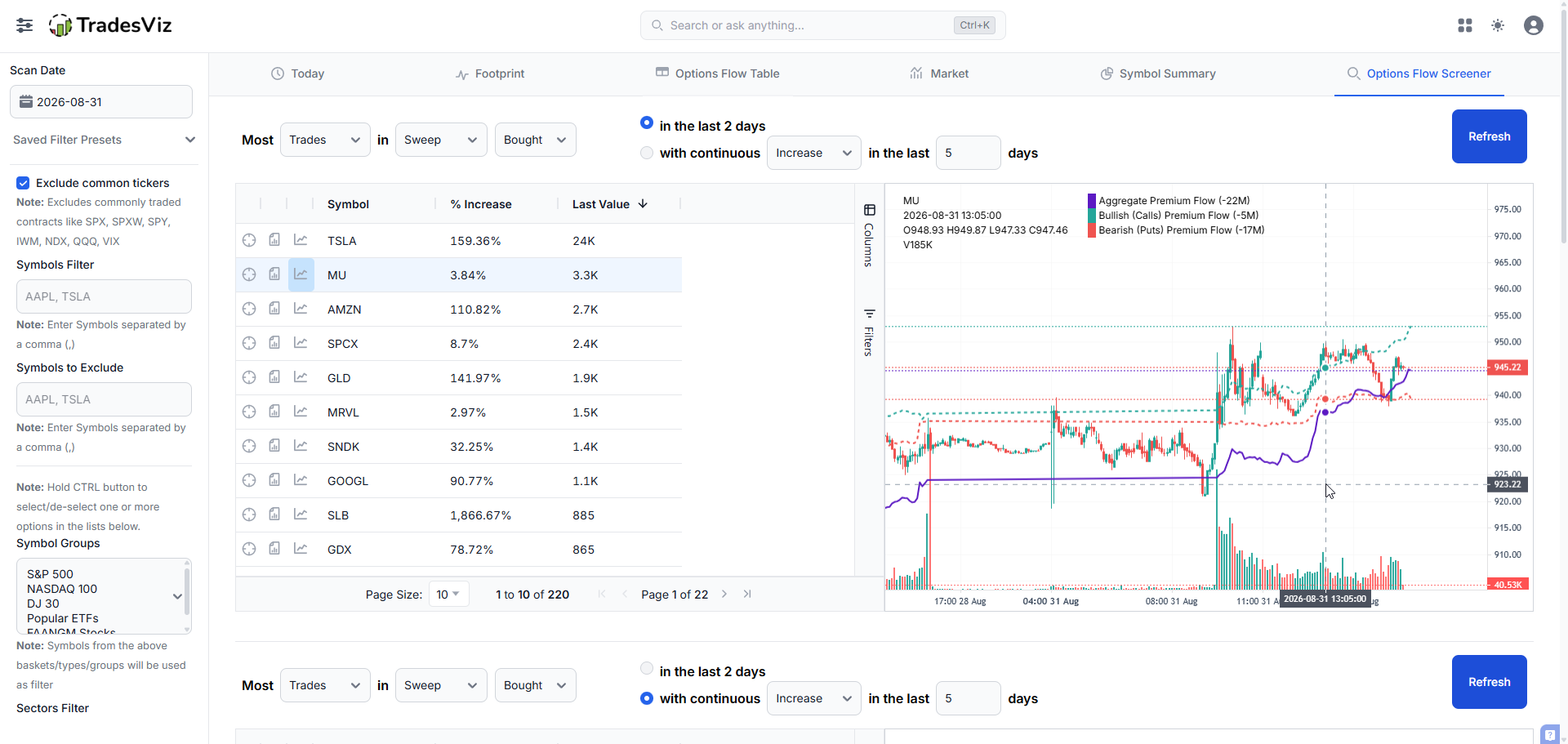Image resolution: width=1568 pixels, height=744 pixels.
Task: Switch to the Market tab
Action: pyautogui.click(x=939, y=74)
